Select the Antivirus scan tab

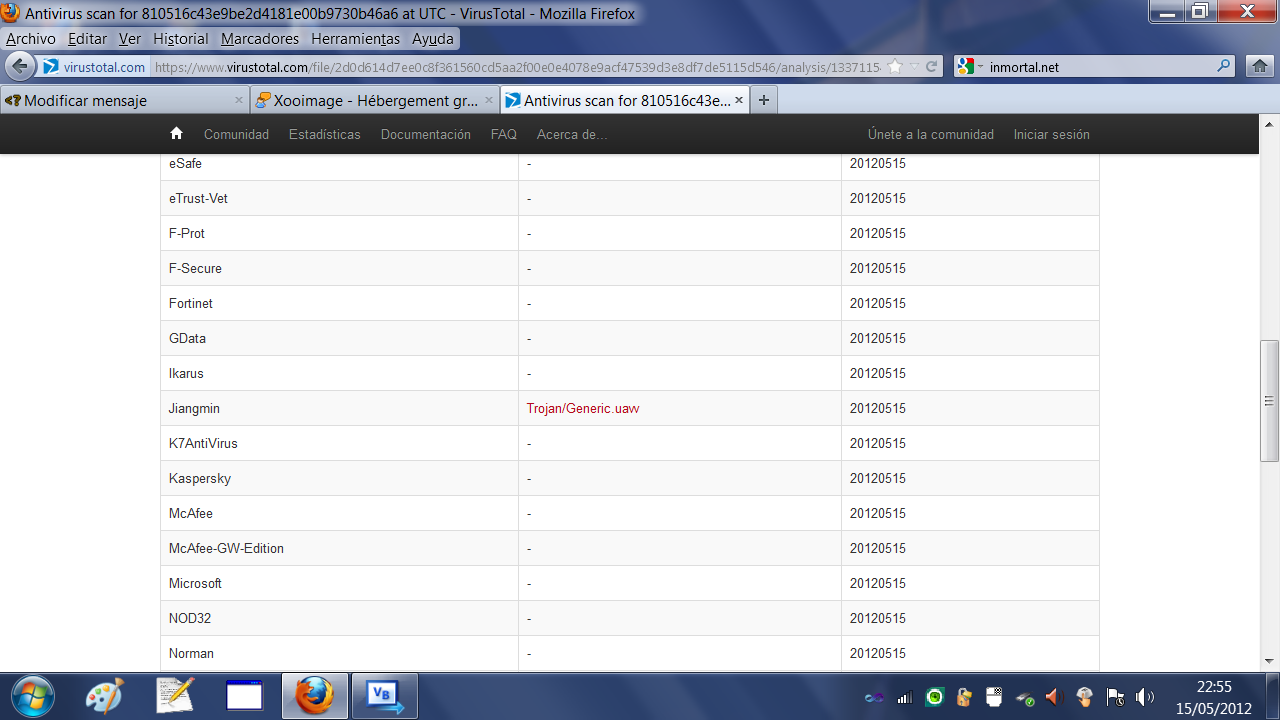[x=624, y=100]
